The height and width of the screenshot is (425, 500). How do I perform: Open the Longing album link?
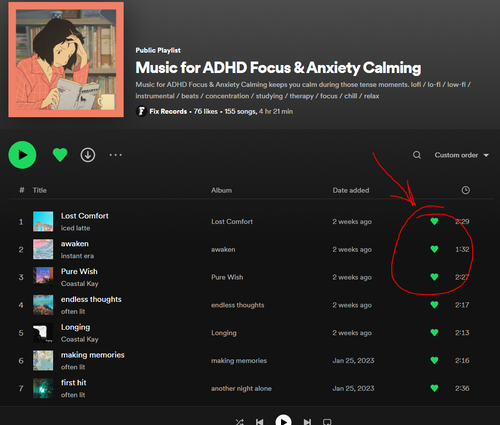[x=224, y=333]
